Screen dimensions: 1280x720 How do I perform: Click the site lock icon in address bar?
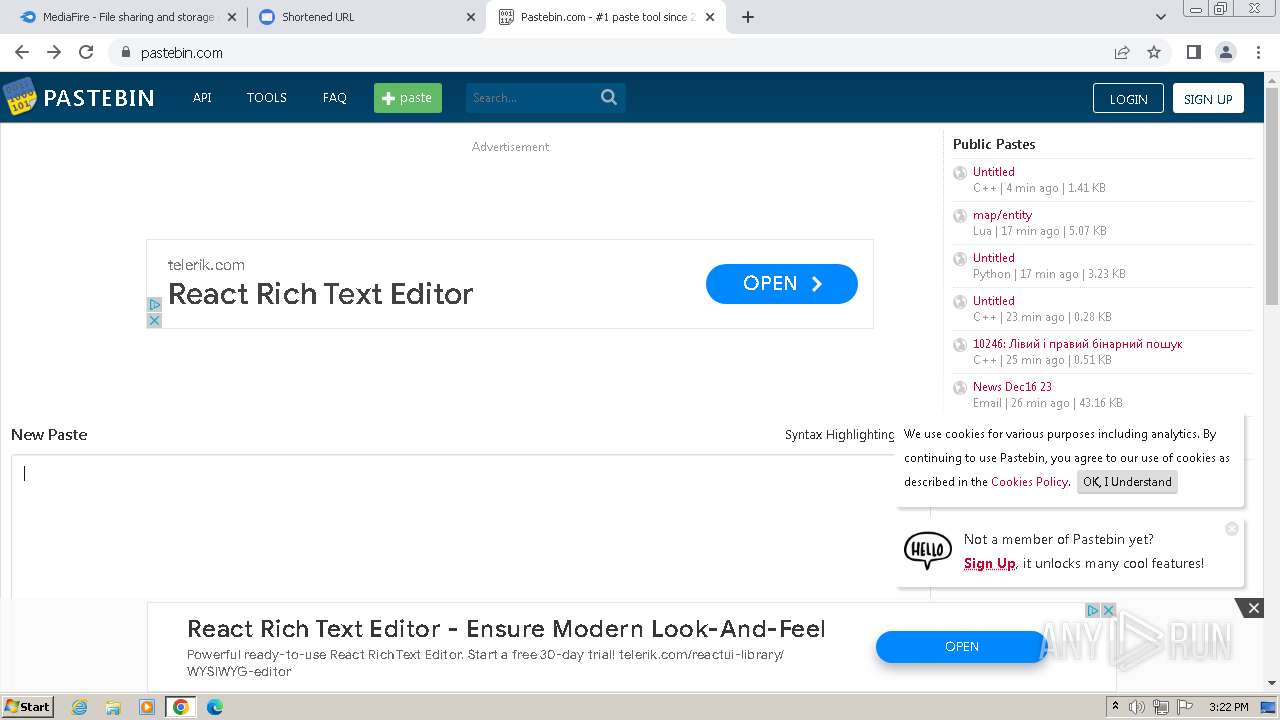click(x=125, y=52)
